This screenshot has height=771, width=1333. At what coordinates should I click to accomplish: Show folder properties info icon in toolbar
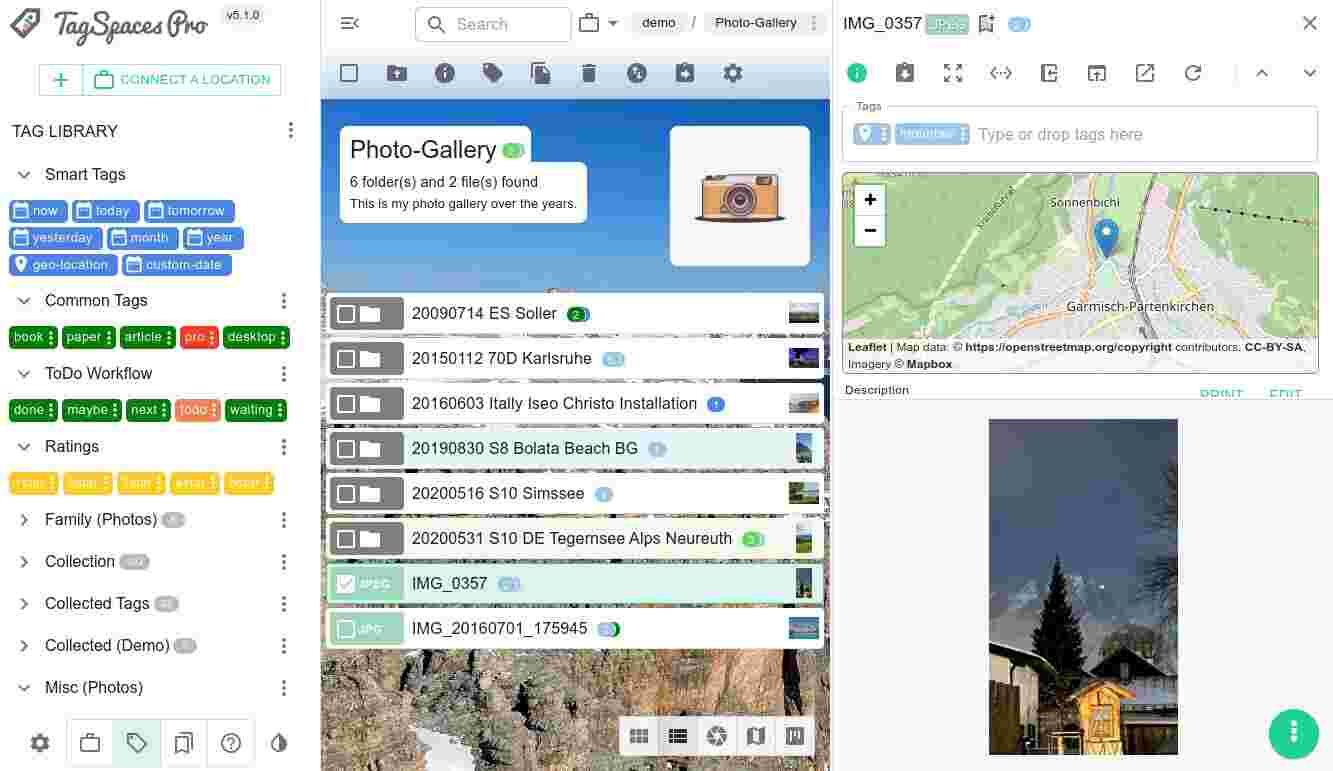tap(445, 73)
